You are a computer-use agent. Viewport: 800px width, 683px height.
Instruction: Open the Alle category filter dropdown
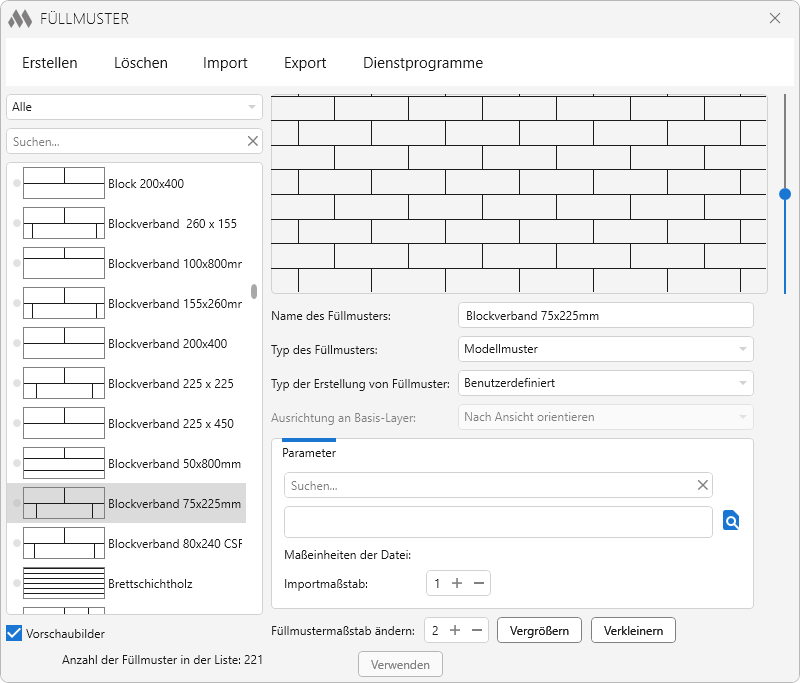coord(134,107)
